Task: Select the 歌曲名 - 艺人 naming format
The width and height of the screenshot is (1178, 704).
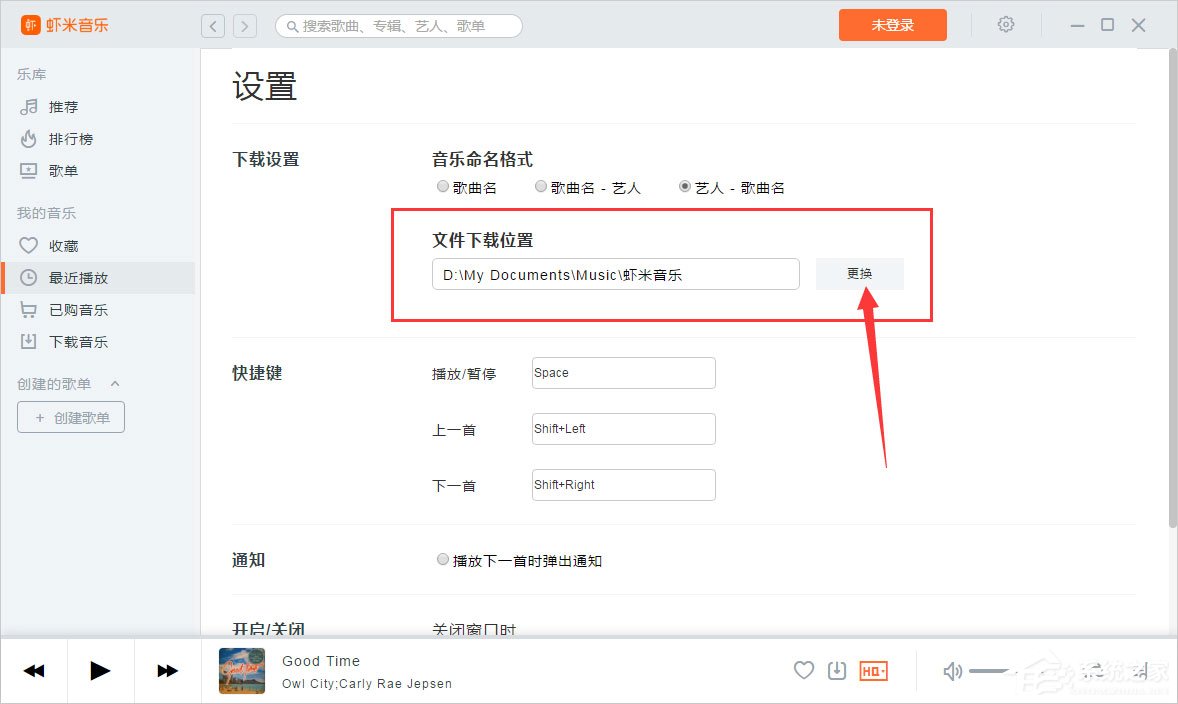Action: pyautogui.click(x=540, y=186)
